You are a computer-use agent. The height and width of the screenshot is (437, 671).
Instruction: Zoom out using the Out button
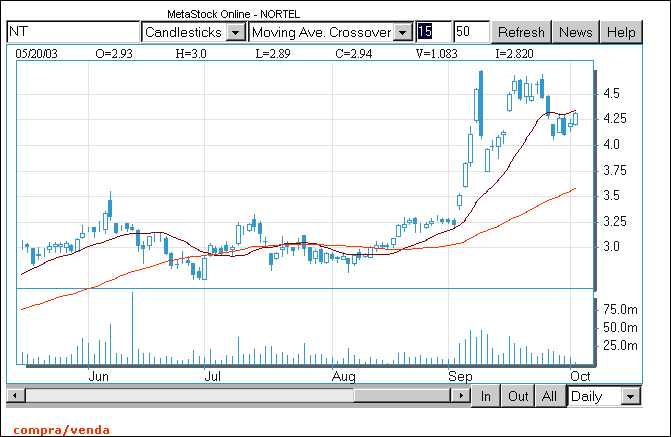click(518, 396)
